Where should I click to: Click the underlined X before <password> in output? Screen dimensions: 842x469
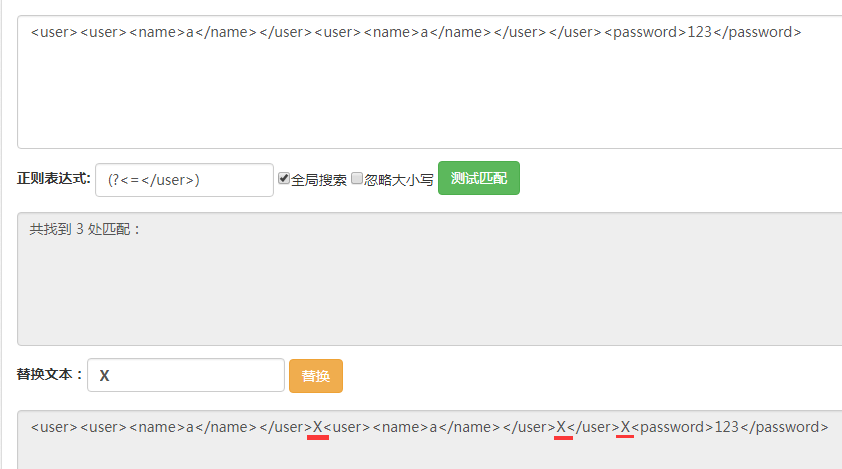click(625, 427)
